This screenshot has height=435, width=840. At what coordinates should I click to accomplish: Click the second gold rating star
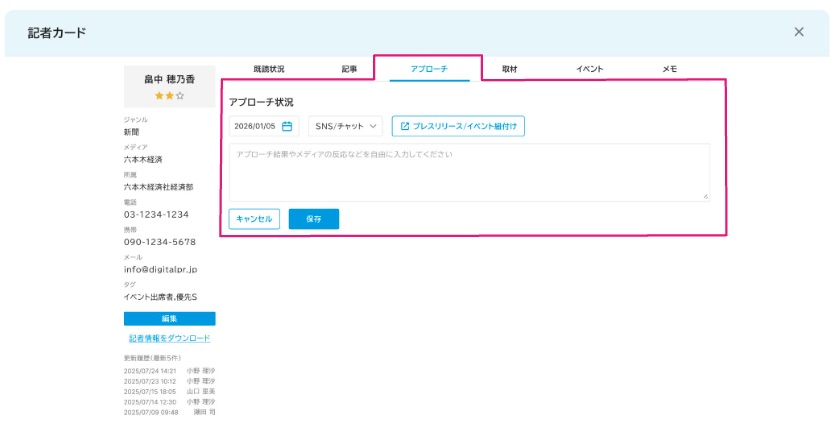click(169, 96)
